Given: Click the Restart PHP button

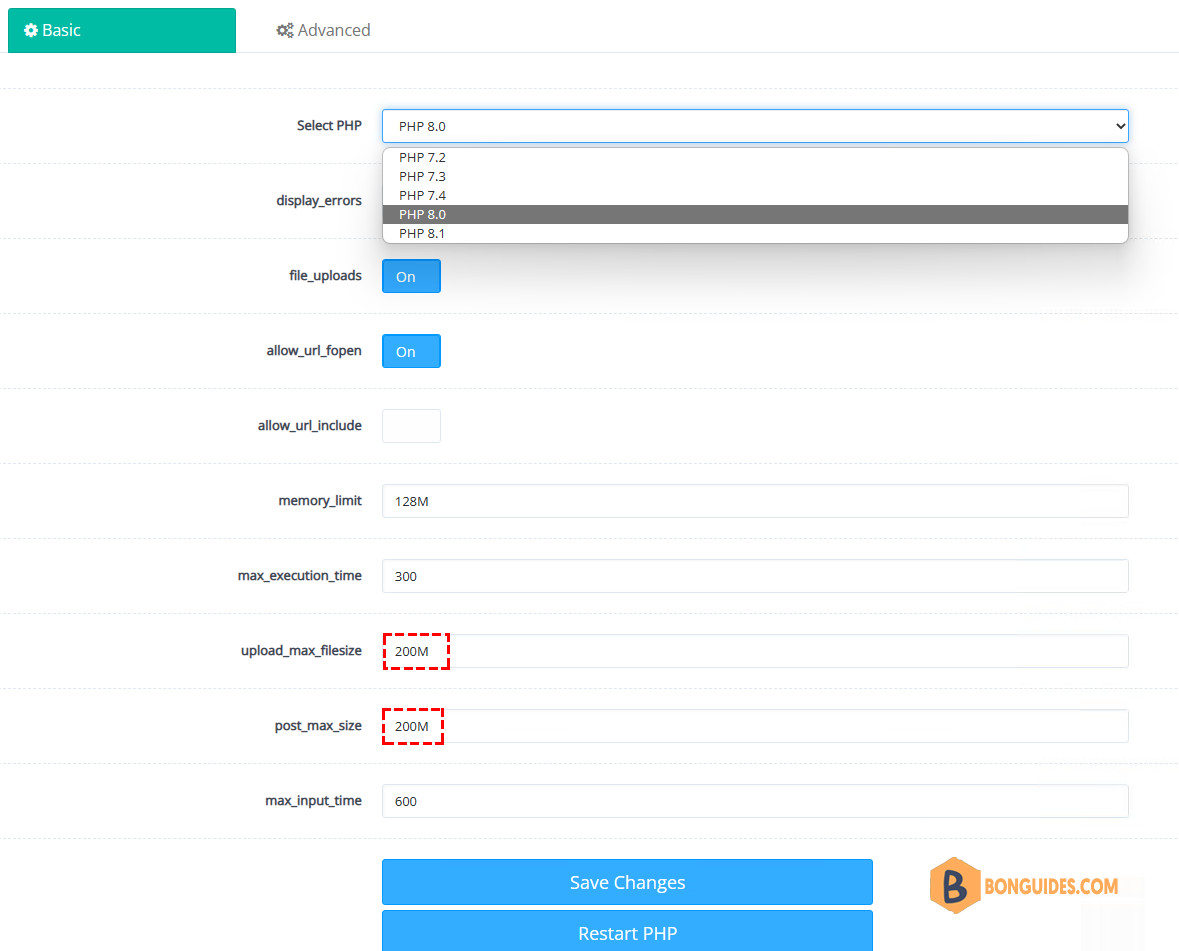Looking at the screenshot, I should coord(627,932).
